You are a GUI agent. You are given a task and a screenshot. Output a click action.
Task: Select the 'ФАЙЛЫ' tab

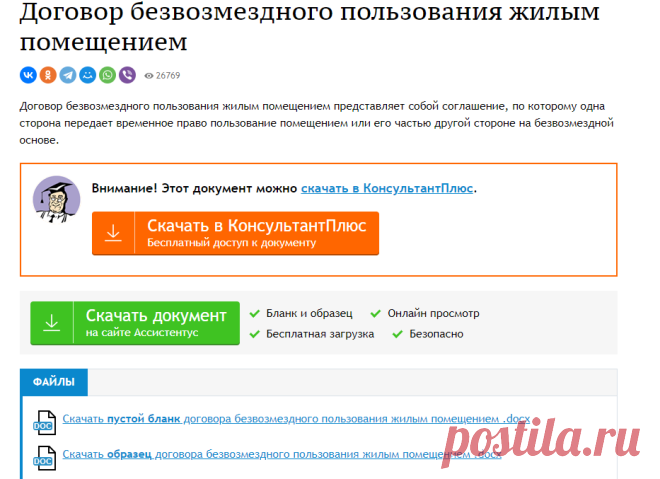coord(54,382)
